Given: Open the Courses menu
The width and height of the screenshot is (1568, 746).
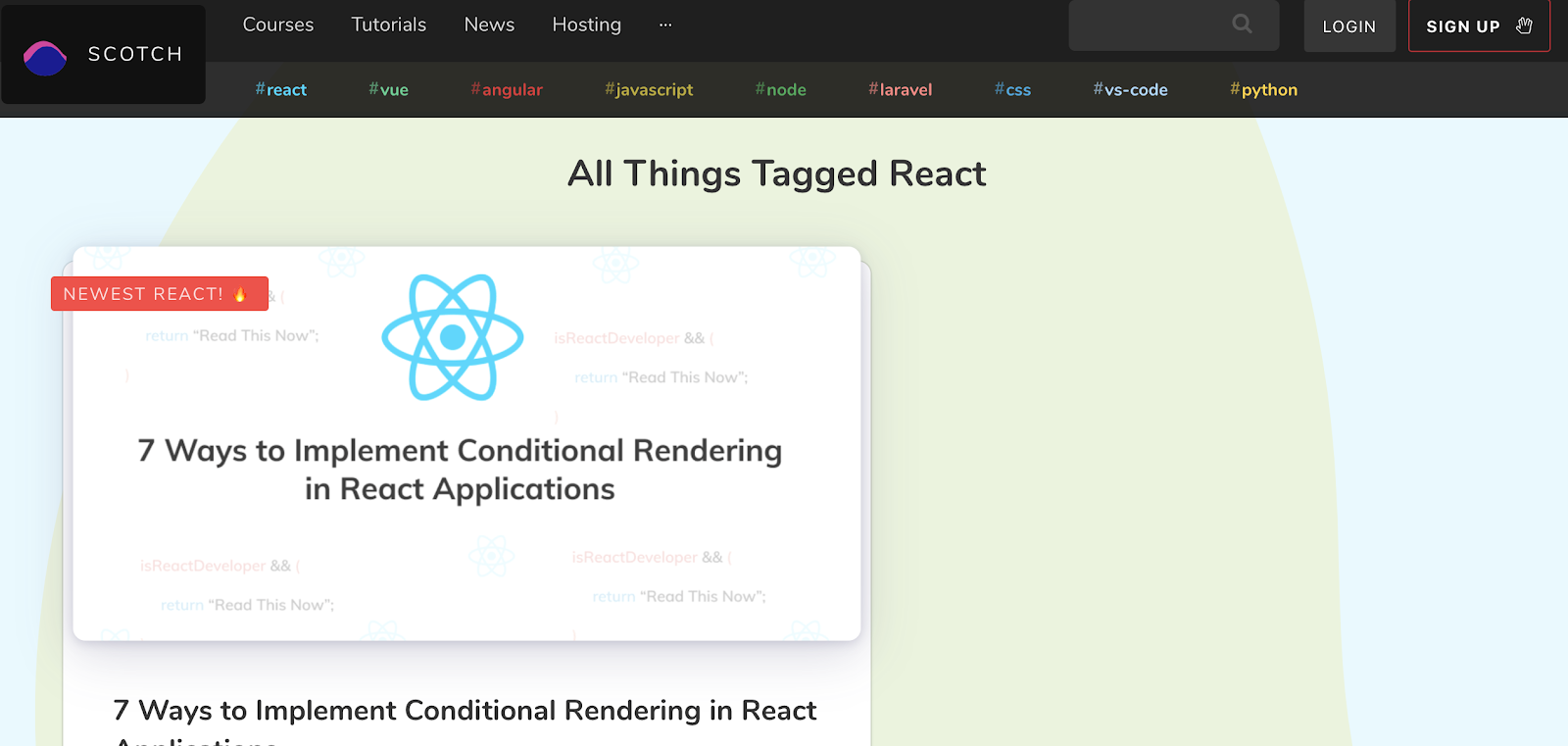Looking at the screenshot, I should point(278,25).
